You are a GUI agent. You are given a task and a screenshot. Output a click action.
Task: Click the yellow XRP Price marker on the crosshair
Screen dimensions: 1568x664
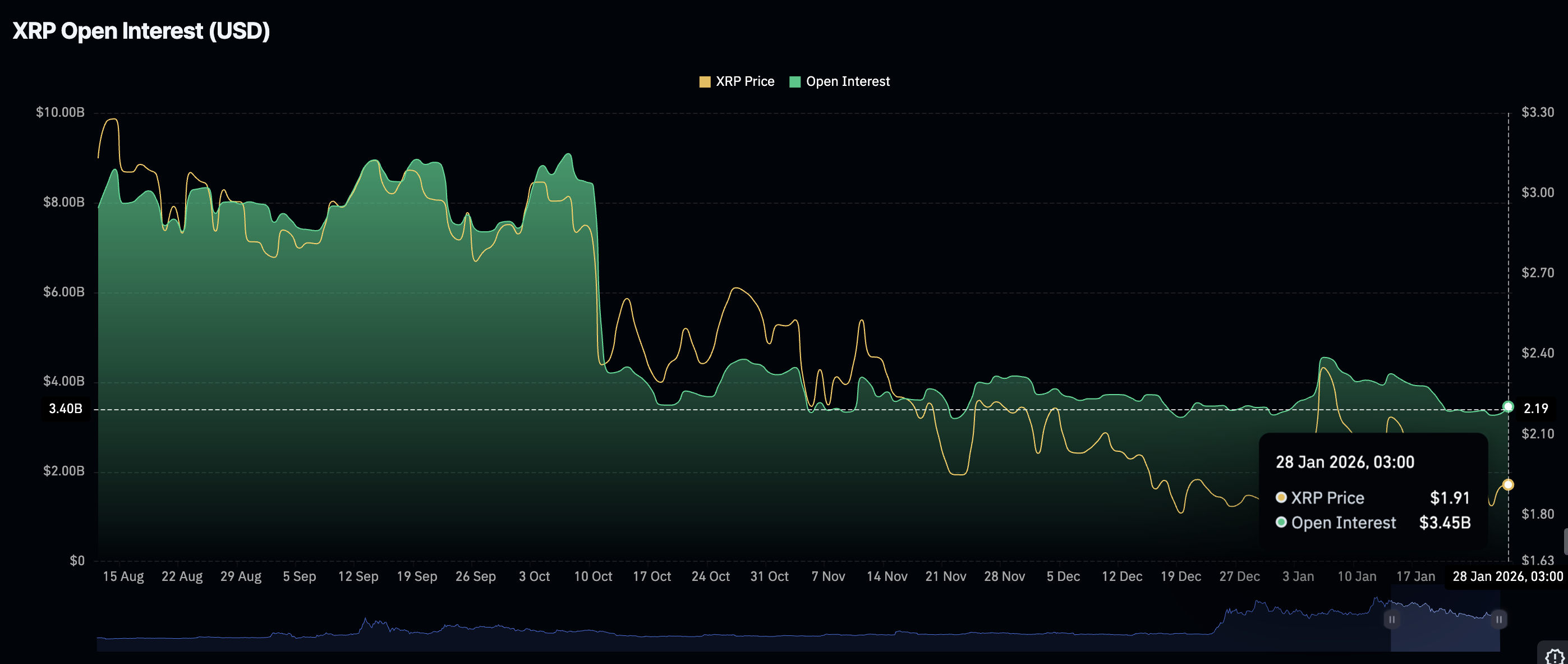pyautogui.click(x=1508, y=485)
